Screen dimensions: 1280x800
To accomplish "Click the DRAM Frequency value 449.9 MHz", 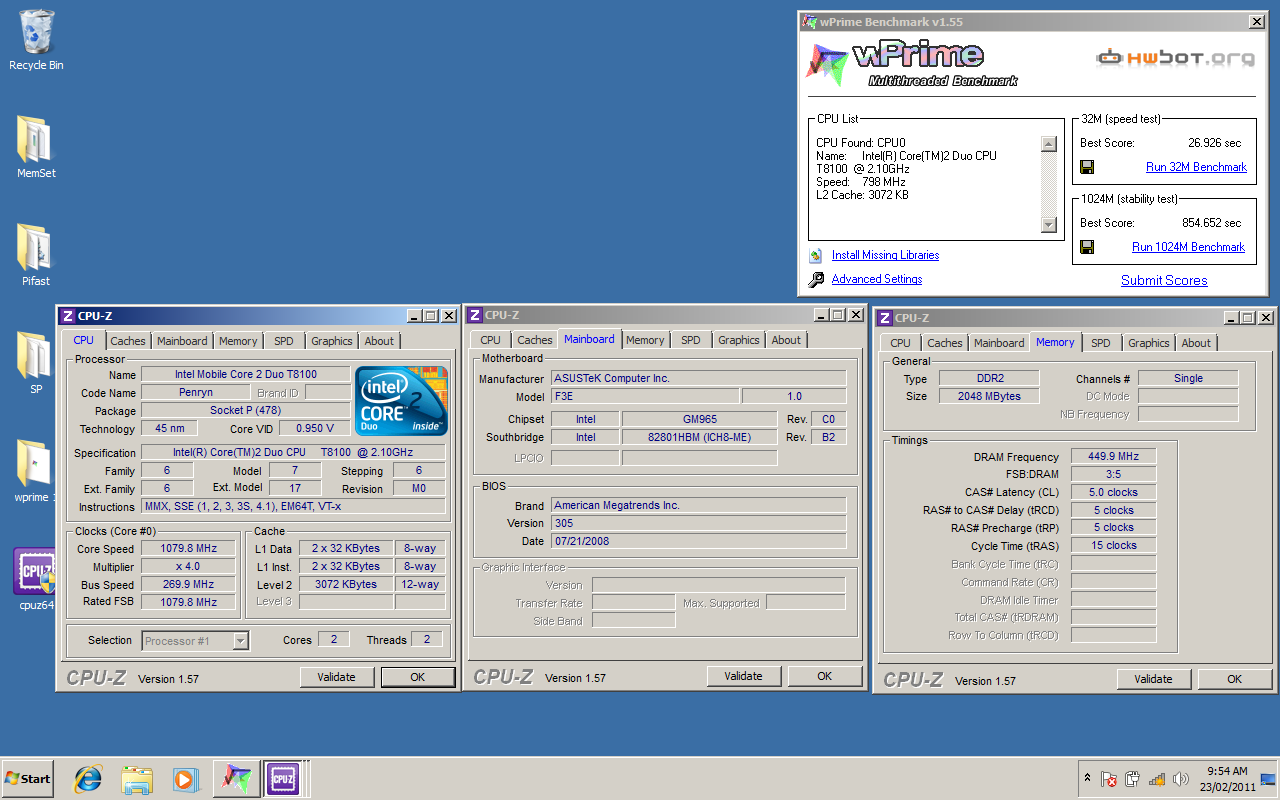I will coord(1114,456).
